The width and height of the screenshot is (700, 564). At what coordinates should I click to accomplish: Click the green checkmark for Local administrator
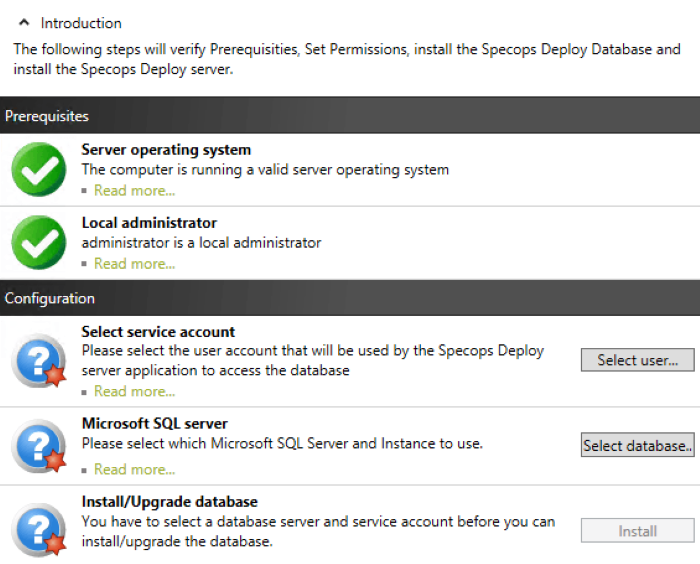[39, 242]
